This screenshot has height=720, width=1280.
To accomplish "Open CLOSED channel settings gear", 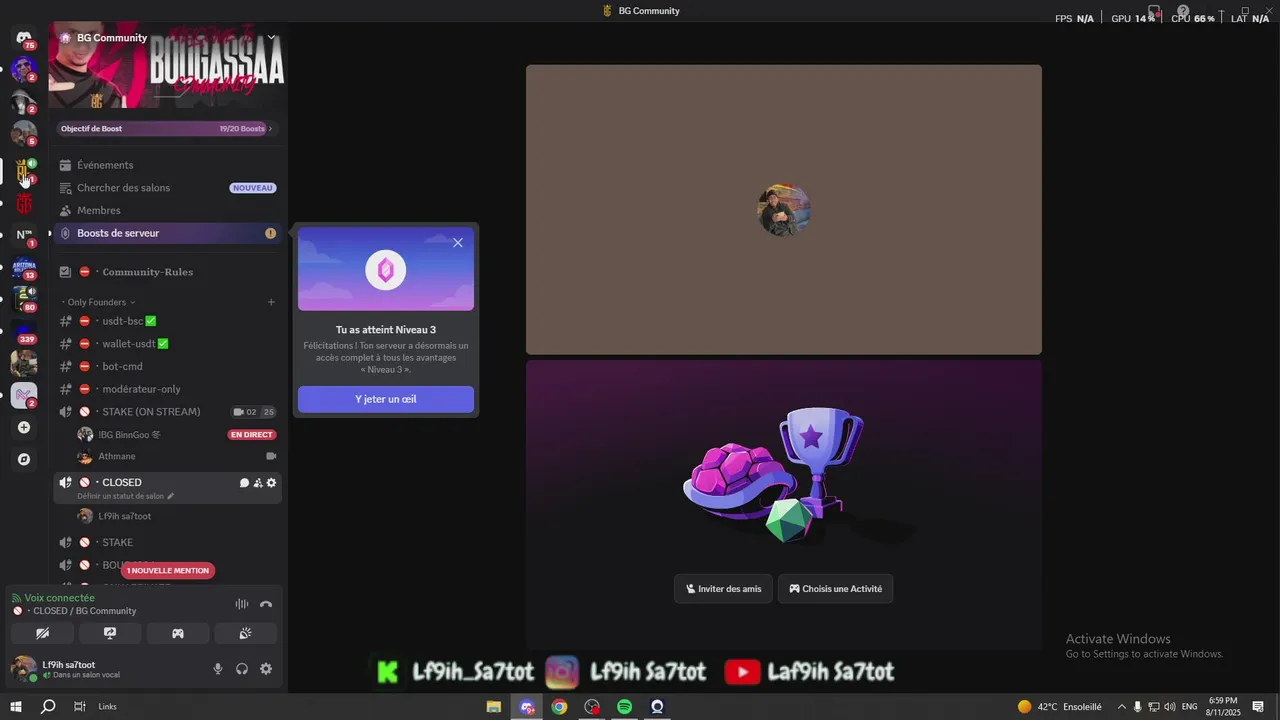I will tap(271, 483).
